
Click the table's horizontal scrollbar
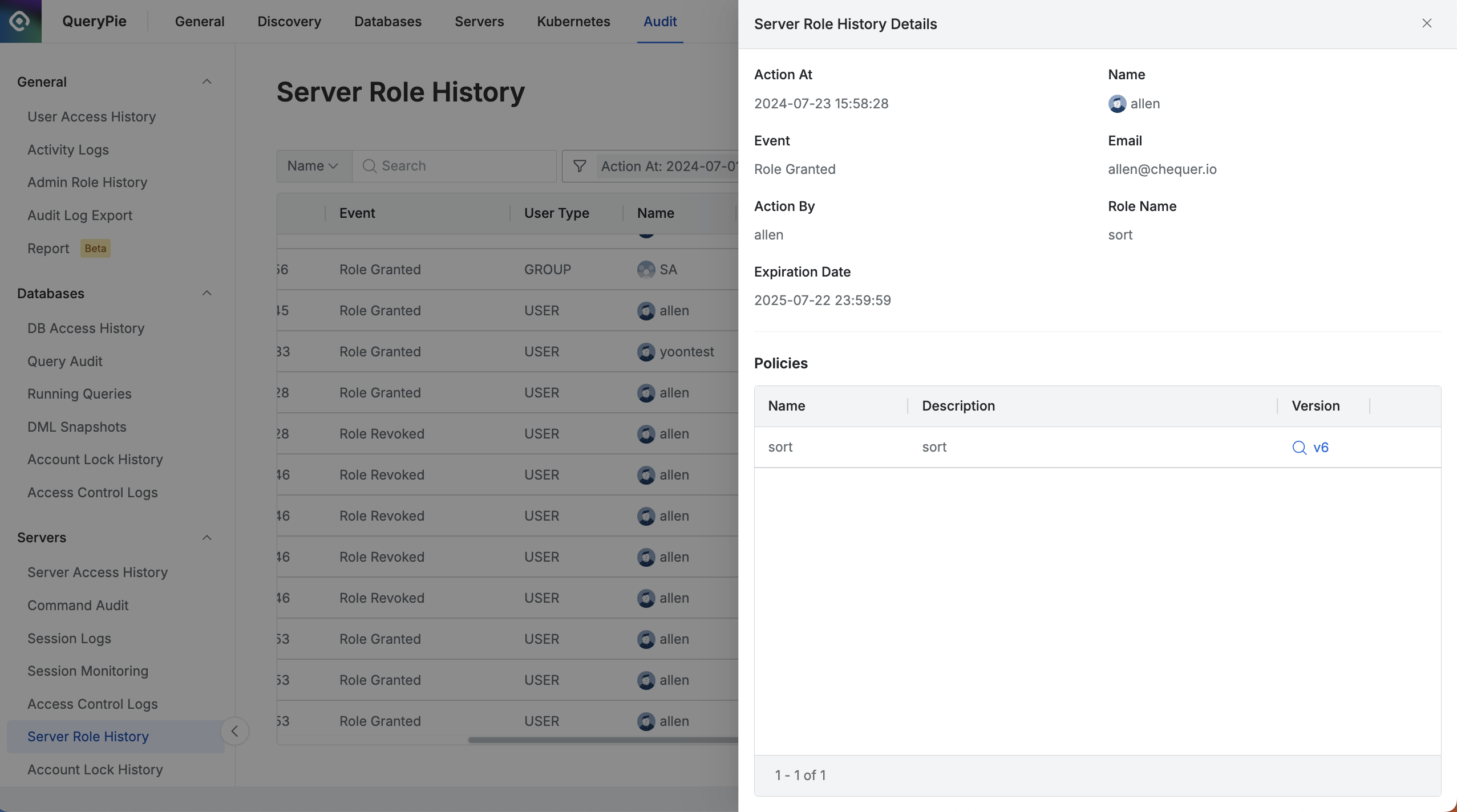pos(602,740)
